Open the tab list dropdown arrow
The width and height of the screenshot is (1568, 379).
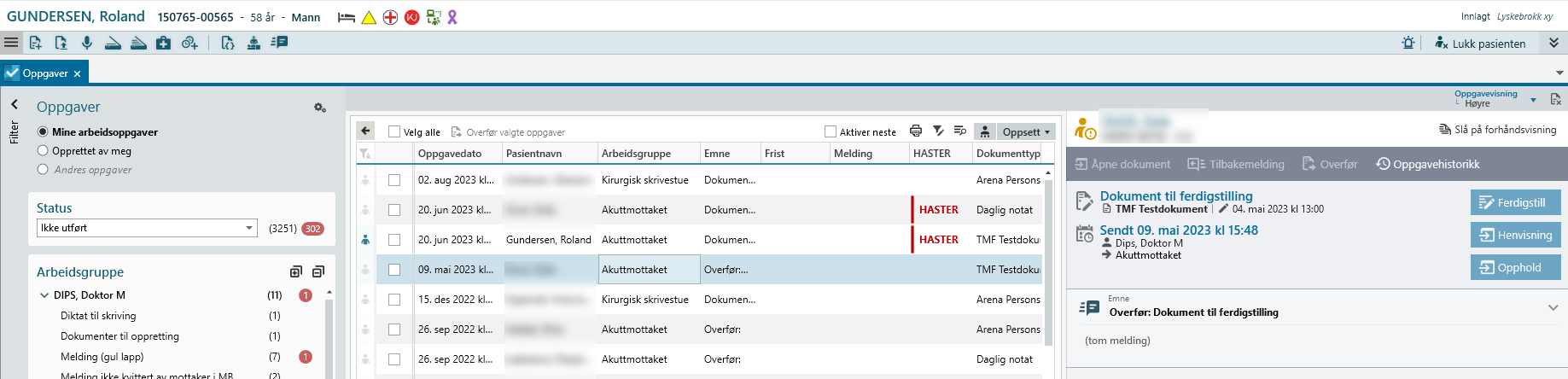pos(1559,73)
